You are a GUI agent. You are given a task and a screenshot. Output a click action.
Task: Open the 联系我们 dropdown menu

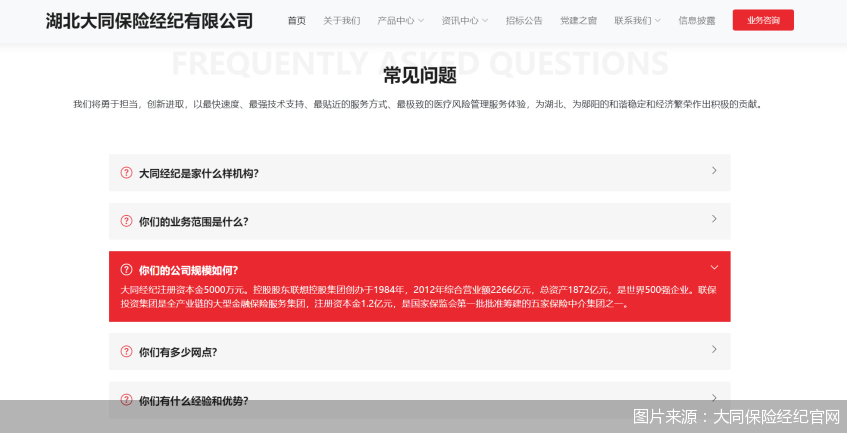637,20
